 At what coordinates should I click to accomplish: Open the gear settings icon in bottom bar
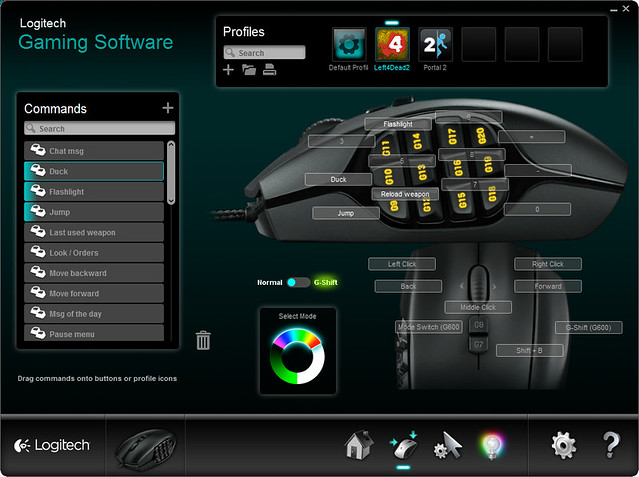click(564, 446)
